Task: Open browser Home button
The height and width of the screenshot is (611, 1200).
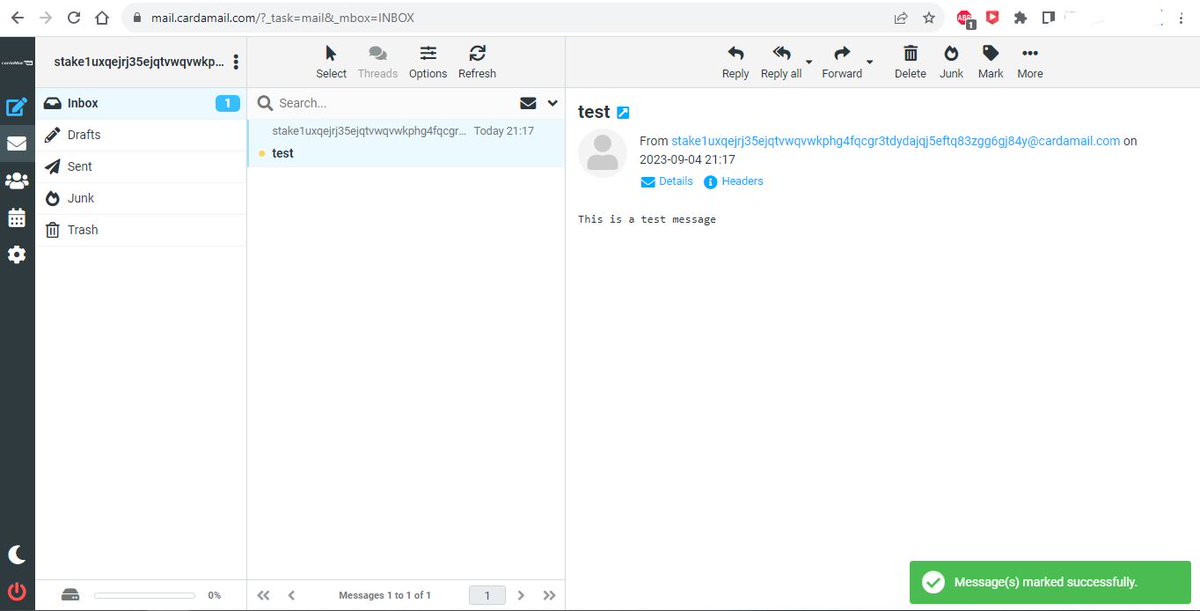Action: [102, 17]
